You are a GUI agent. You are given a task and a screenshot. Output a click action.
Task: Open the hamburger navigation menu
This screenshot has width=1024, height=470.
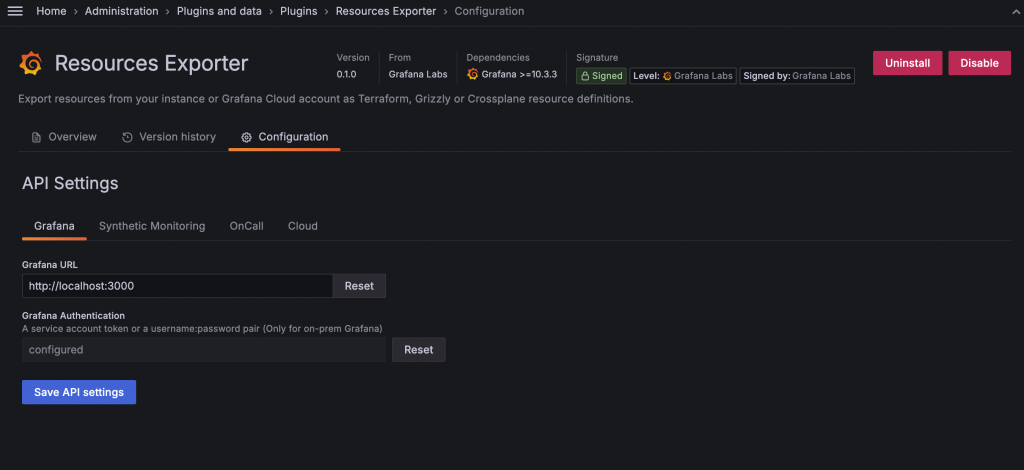coord(15,11)
